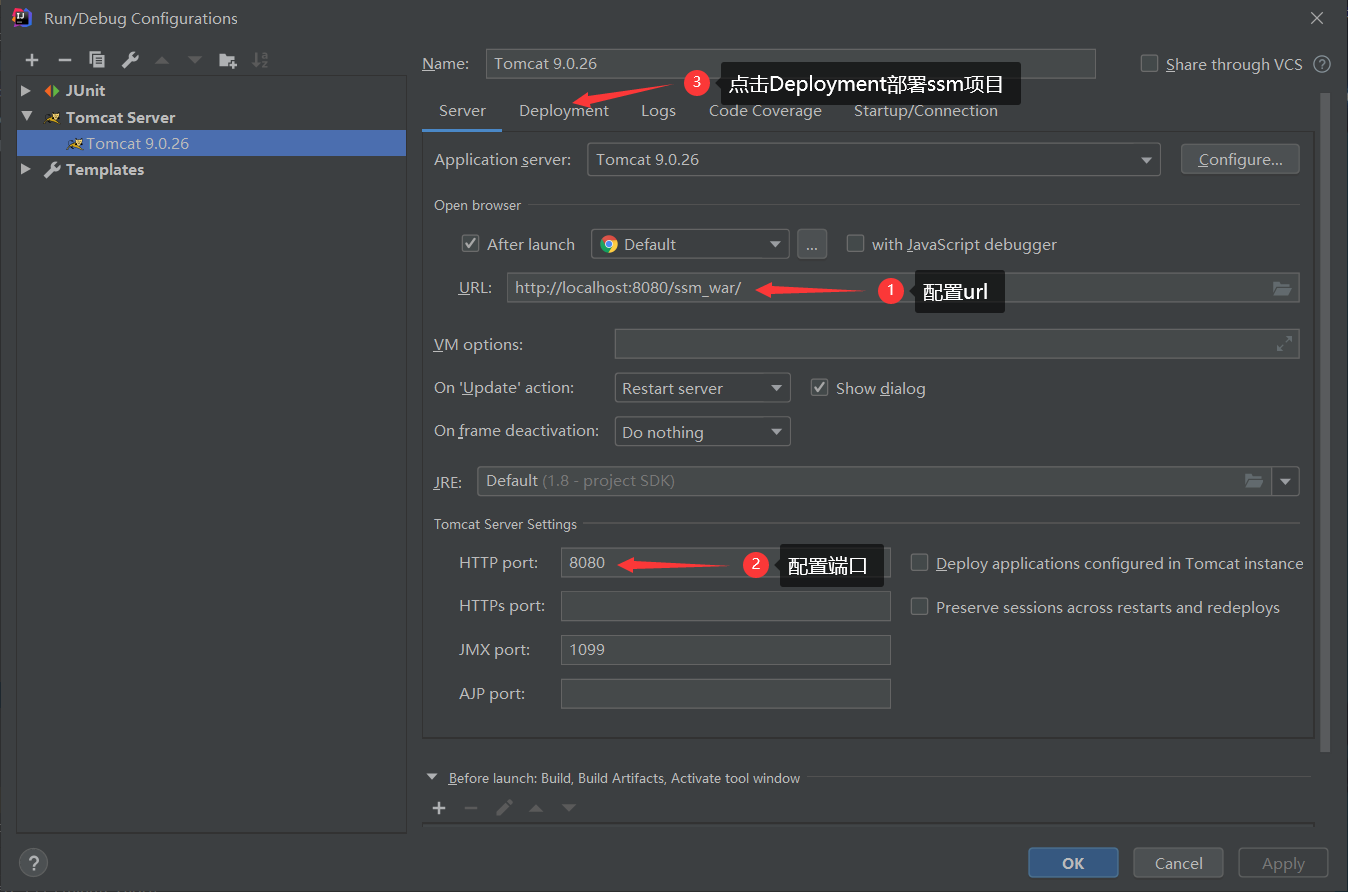1348x892 pixels.
Task: Expand the JUnit node in the tree
Action: coord(27,90)
